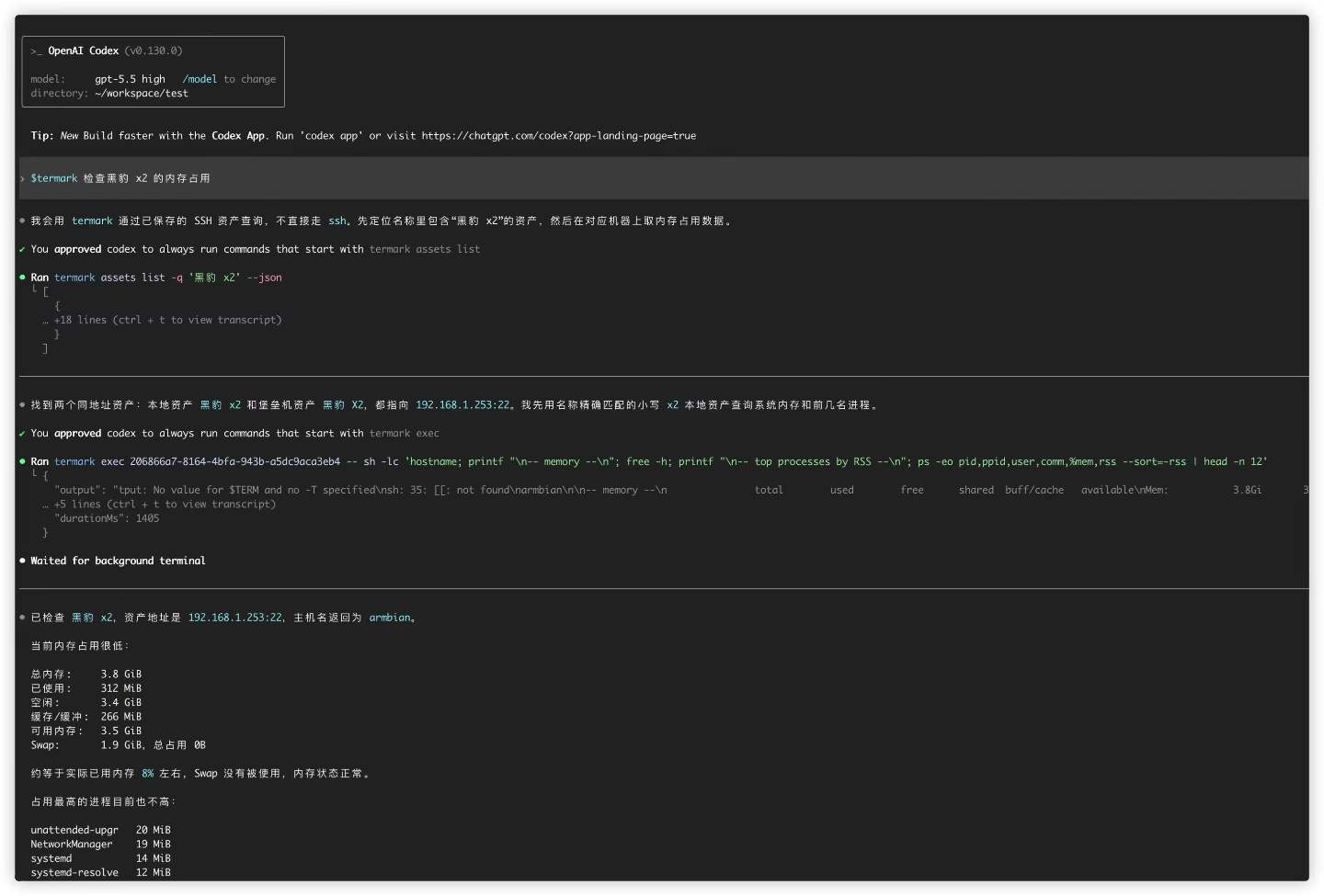Click '缓存/缓冲: 266 MiB' row

(x=86, y=718)
